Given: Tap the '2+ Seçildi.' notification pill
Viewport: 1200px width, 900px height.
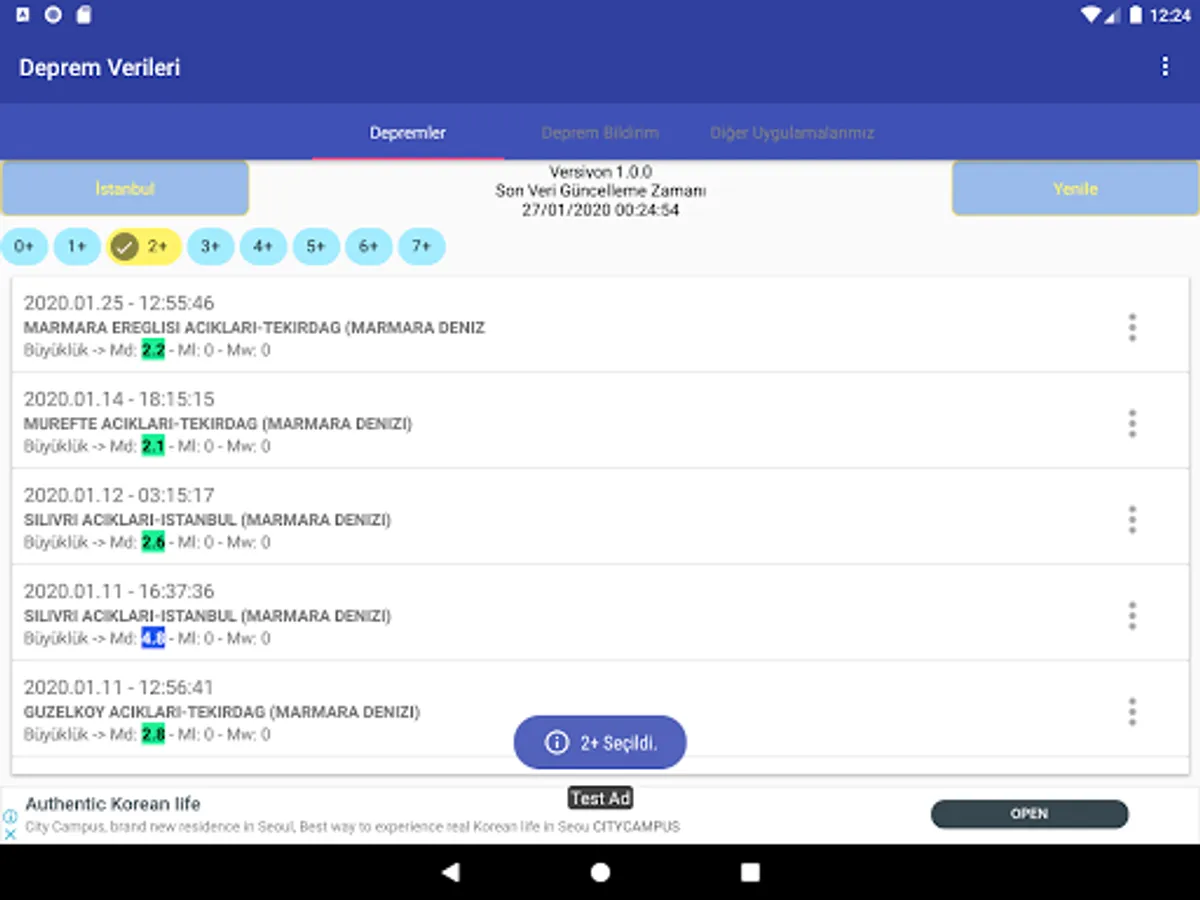Looking at the screenshot, I should [600, 742].
